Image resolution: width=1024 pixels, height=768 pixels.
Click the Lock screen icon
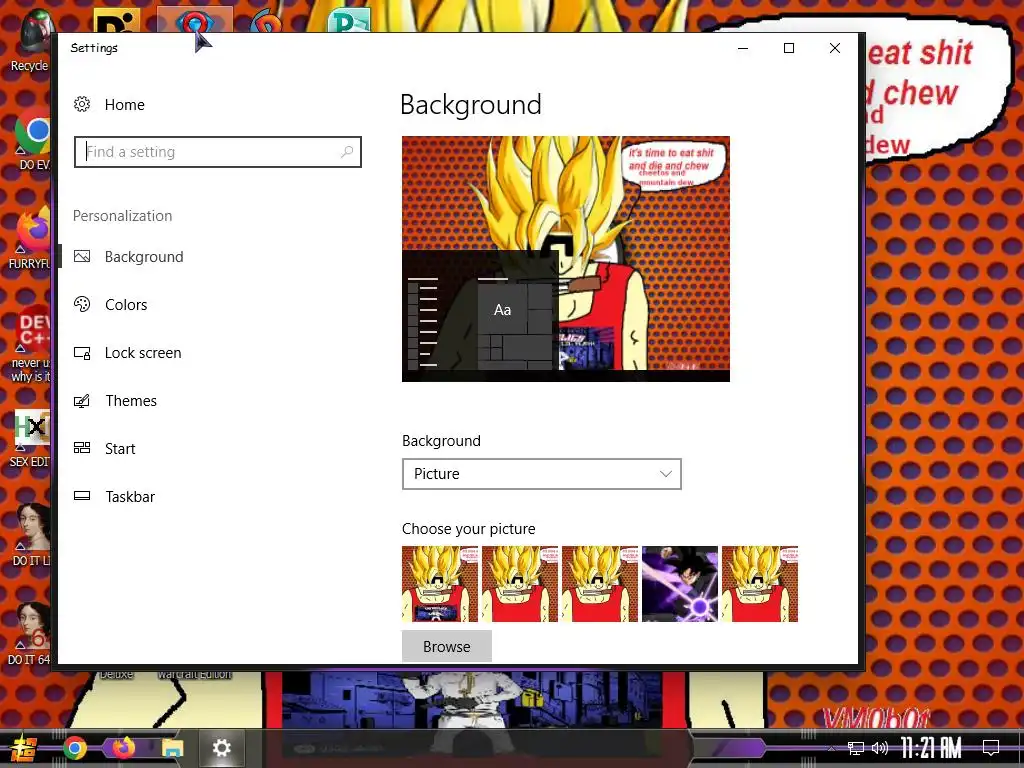pos(82,353)
